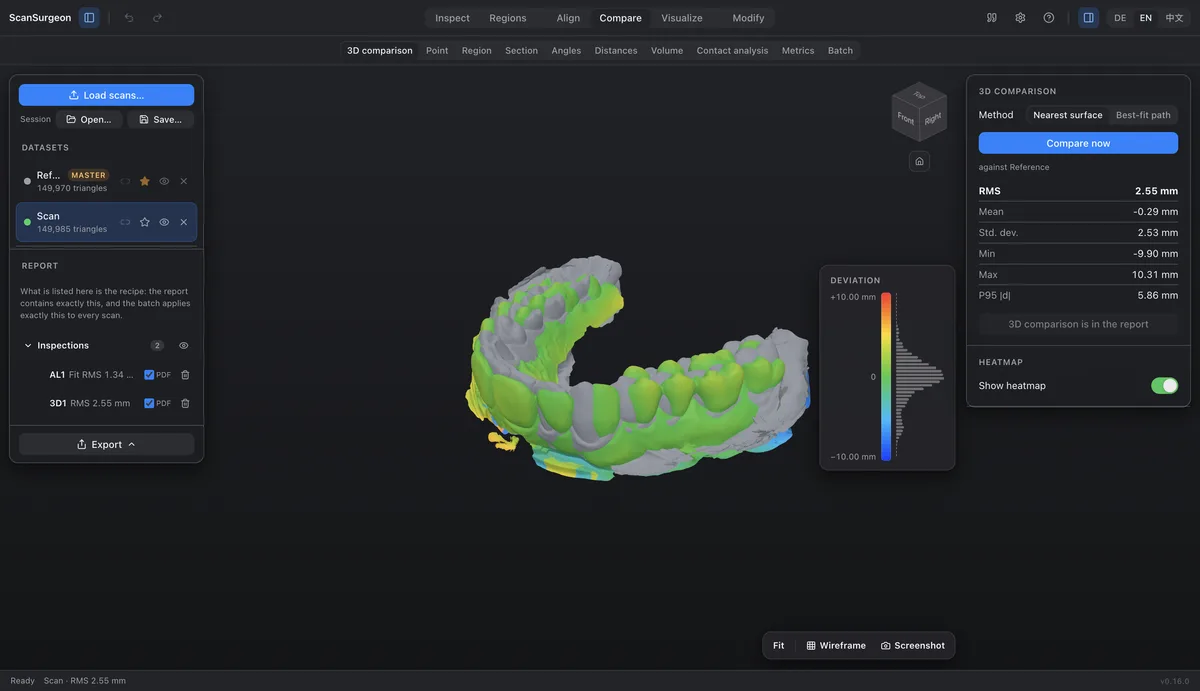
Task: Set Scan as master via its star
Action: coord(145,222)
